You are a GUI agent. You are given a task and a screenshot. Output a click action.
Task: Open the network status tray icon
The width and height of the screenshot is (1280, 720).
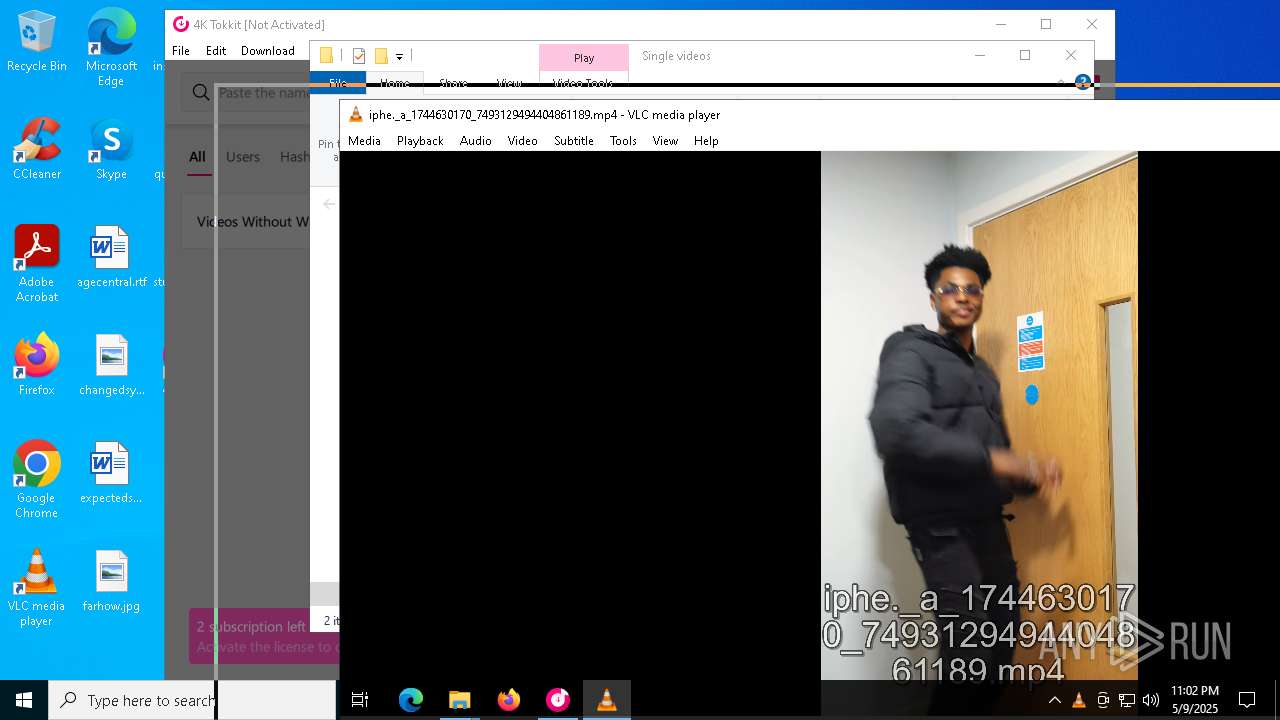[1127, 700]
